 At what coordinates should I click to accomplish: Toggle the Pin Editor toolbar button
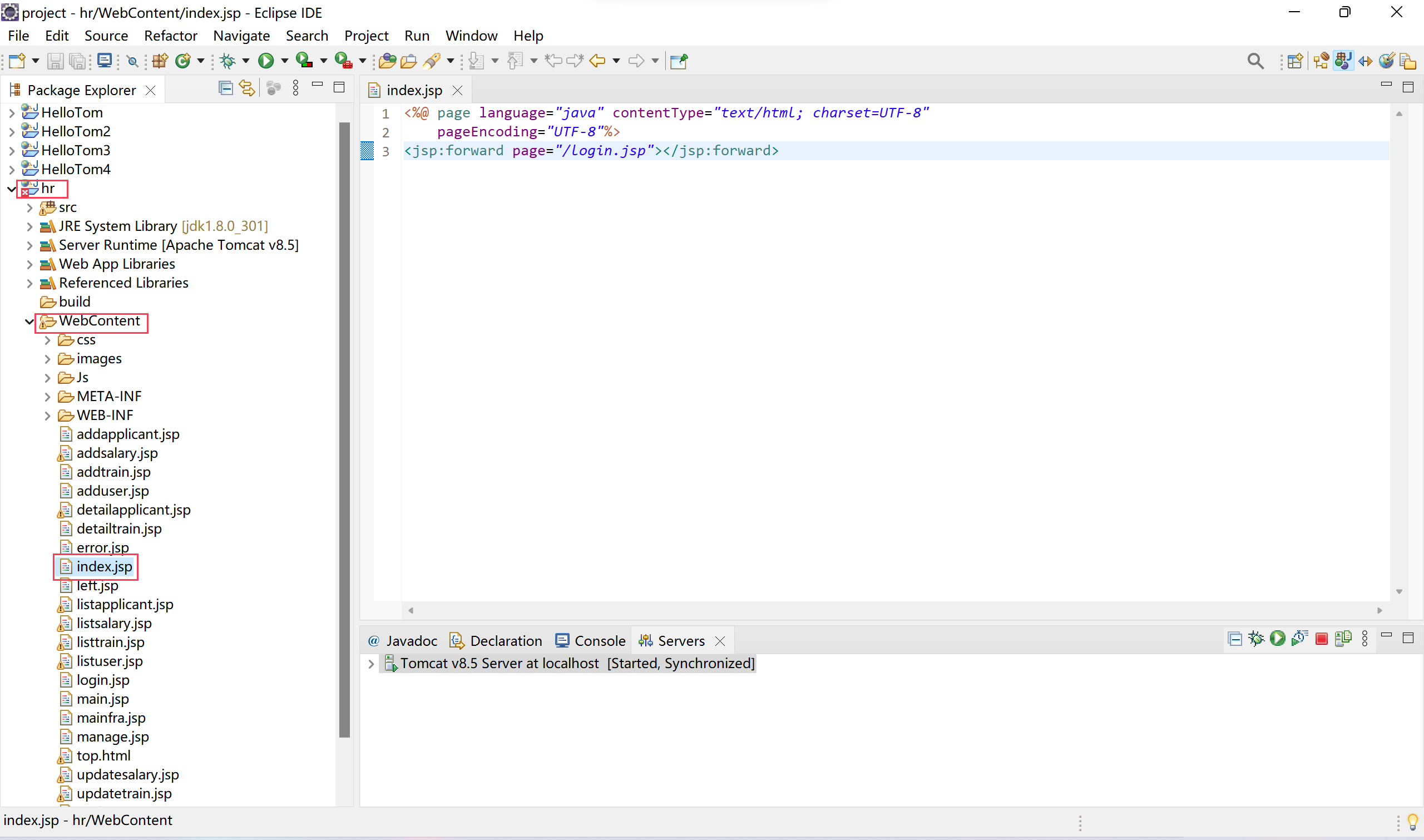[678, 61]
